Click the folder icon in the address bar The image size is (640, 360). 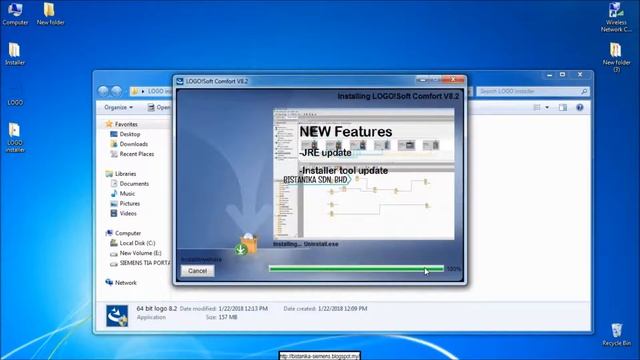coord(134,91)
